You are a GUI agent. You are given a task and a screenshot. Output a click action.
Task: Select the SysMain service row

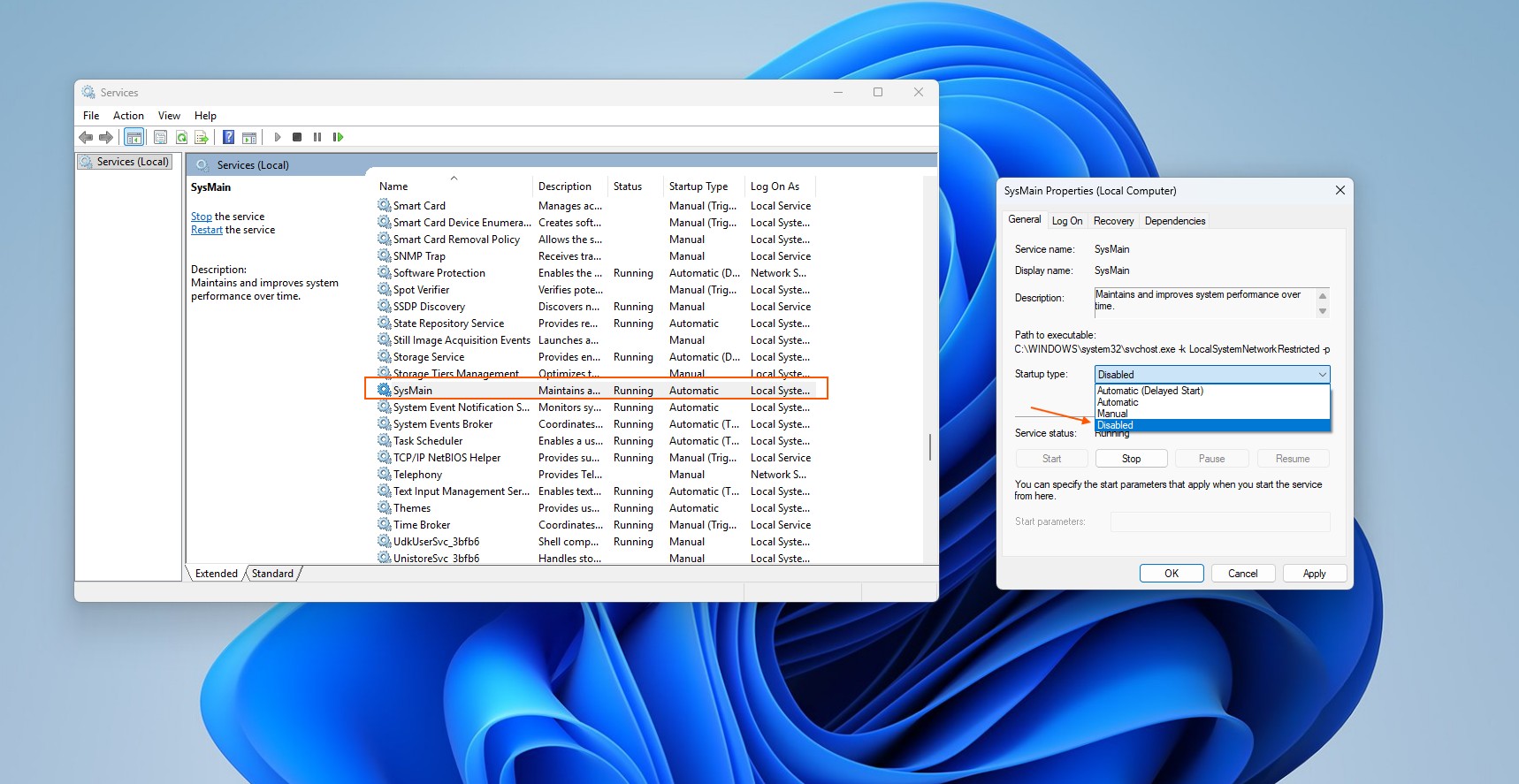click(x=596, y=390)
